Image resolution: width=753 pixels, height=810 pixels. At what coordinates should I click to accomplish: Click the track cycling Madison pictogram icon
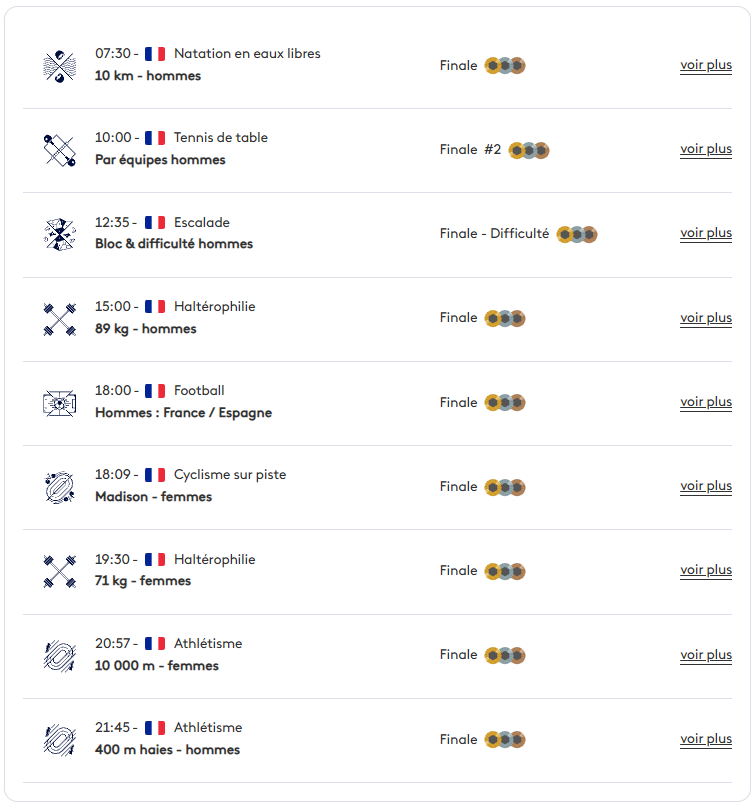coord(60,487)
